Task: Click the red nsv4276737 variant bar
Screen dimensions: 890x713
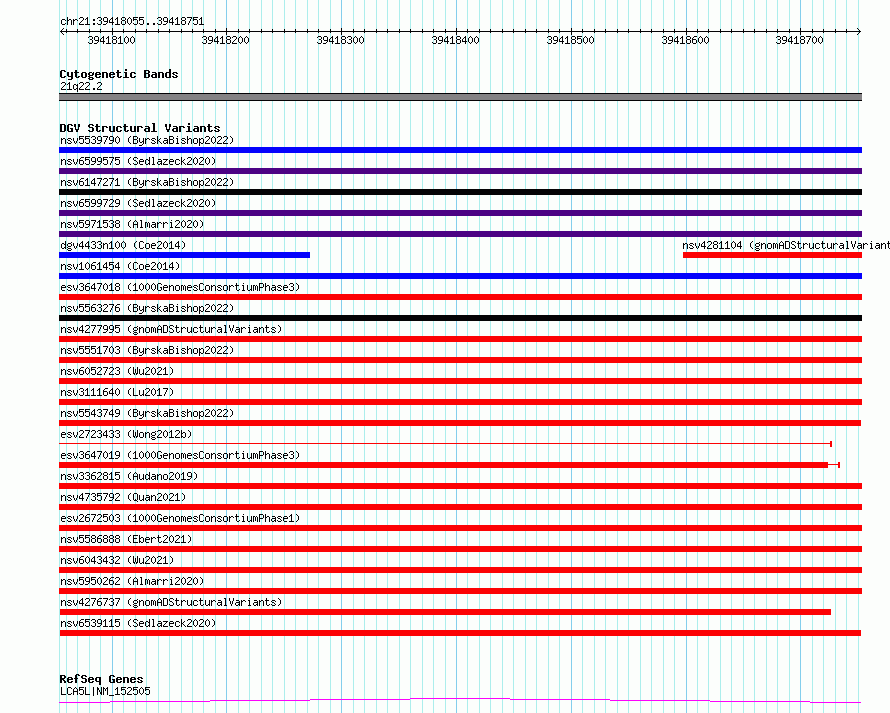Action: [445, 612]
